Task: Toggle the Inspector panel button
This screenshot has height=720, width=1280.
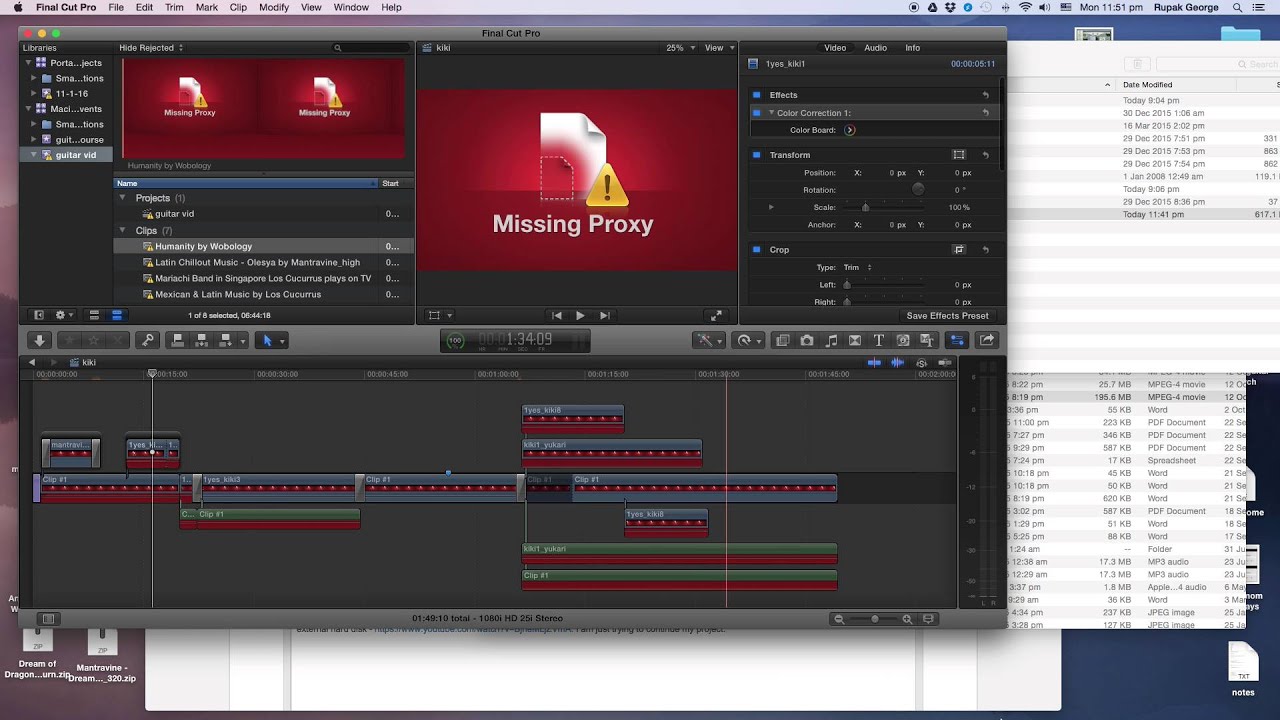Action: tap(957, 340)
